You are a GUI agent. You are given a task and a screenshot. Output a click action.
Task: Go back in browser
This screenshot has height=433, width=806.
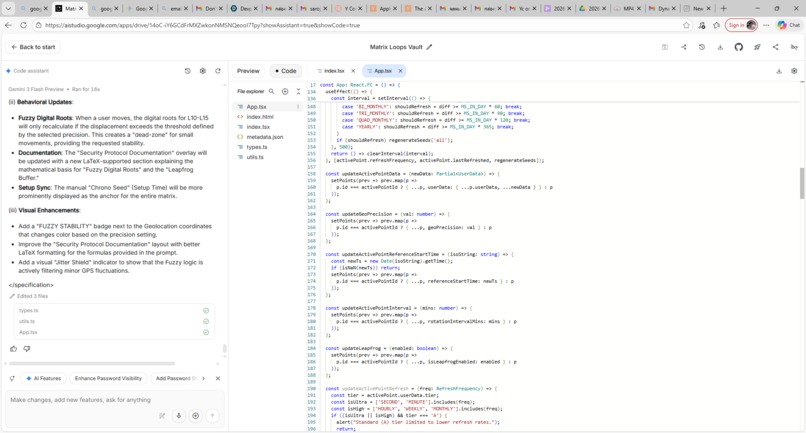pos(8,25)
